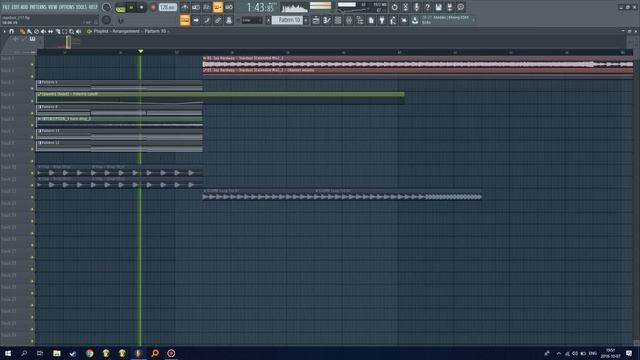Click the Stop button in transport
This screenshot has height=360, width=640.
click(142, 7)
